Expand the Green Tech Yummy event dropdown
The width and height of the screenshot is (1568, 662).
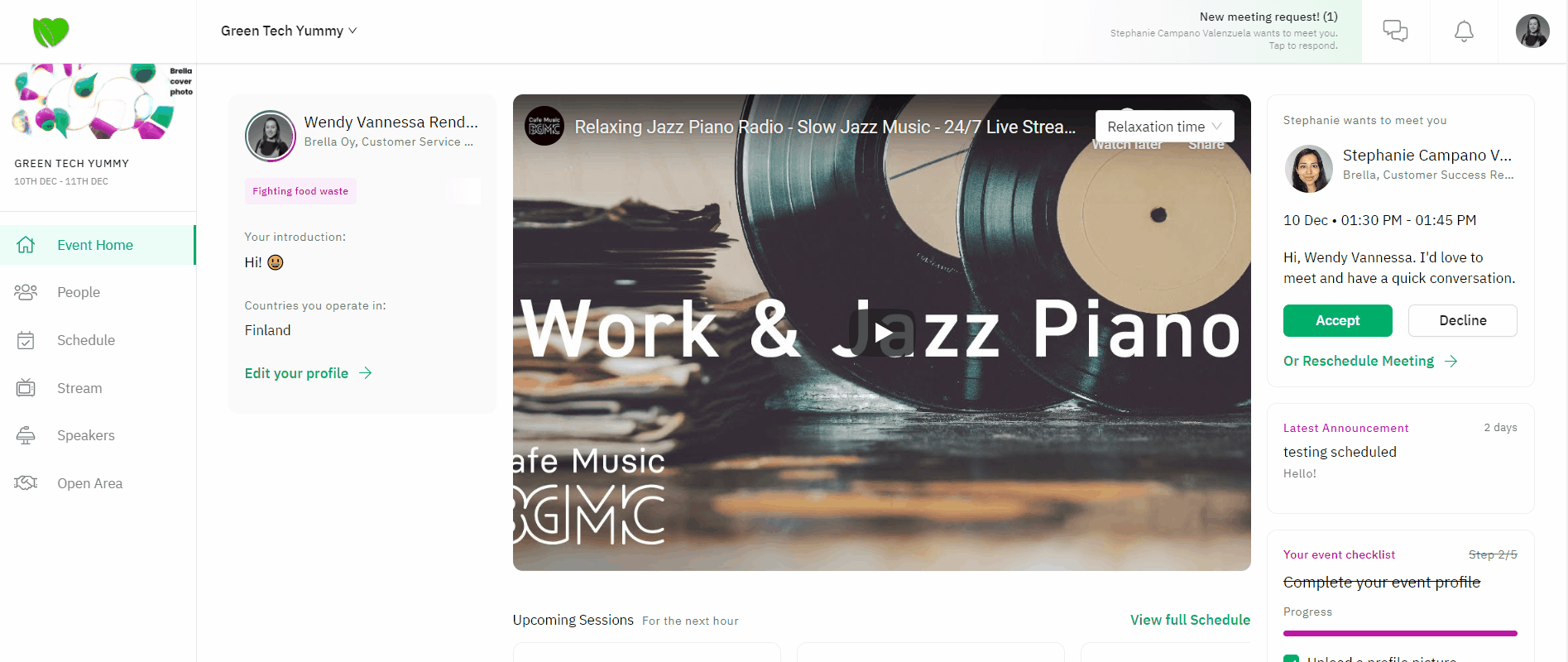[x=289, y=31]
